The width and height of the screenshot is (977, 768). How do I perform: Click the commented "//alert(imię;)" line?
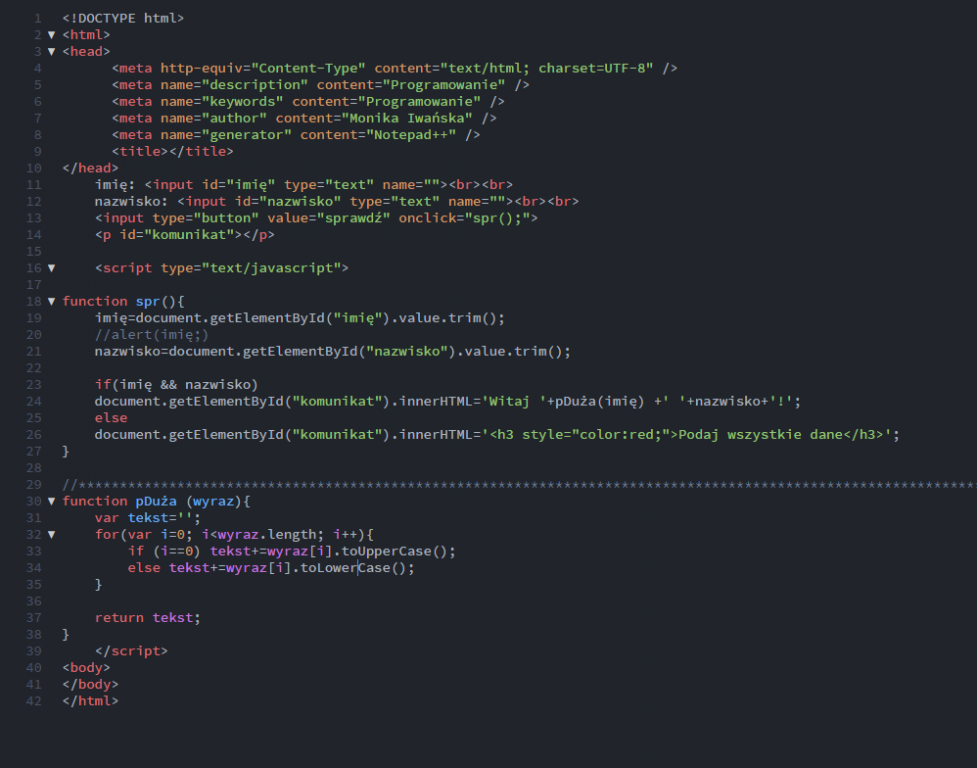[152, 334]
